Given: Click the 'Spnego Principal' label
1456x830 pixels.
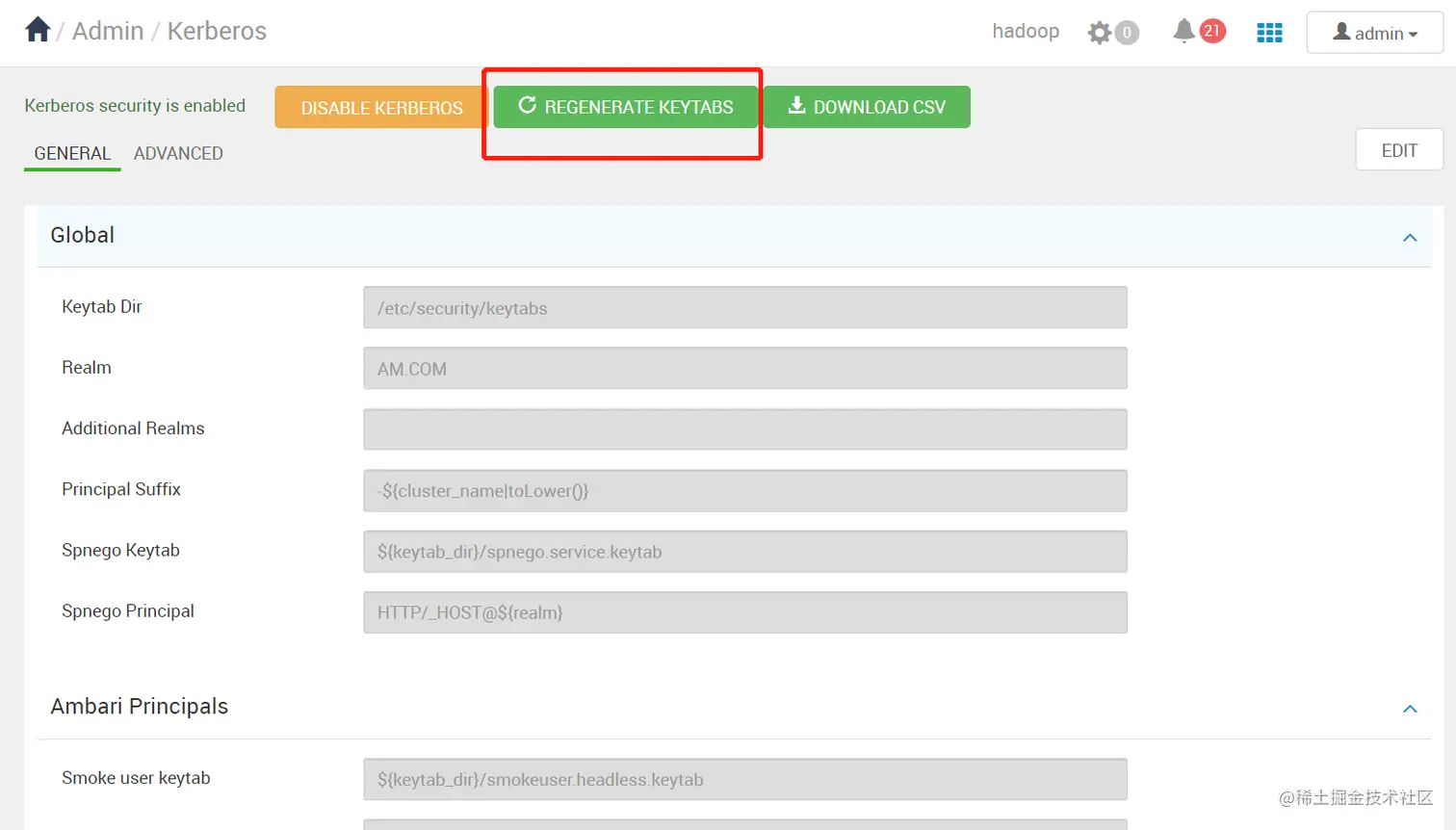Looking at the screenshot, I should click(128, 610).
